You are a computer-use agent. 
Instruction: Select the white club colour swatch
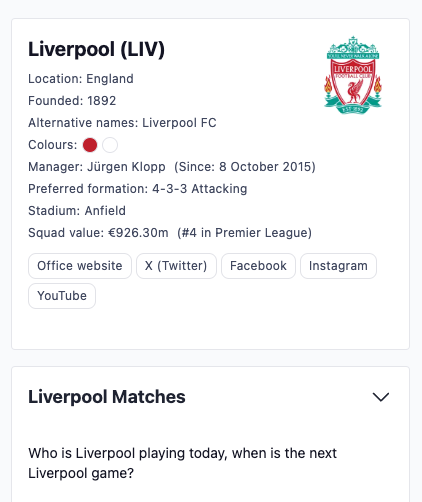tap(110, 145)
